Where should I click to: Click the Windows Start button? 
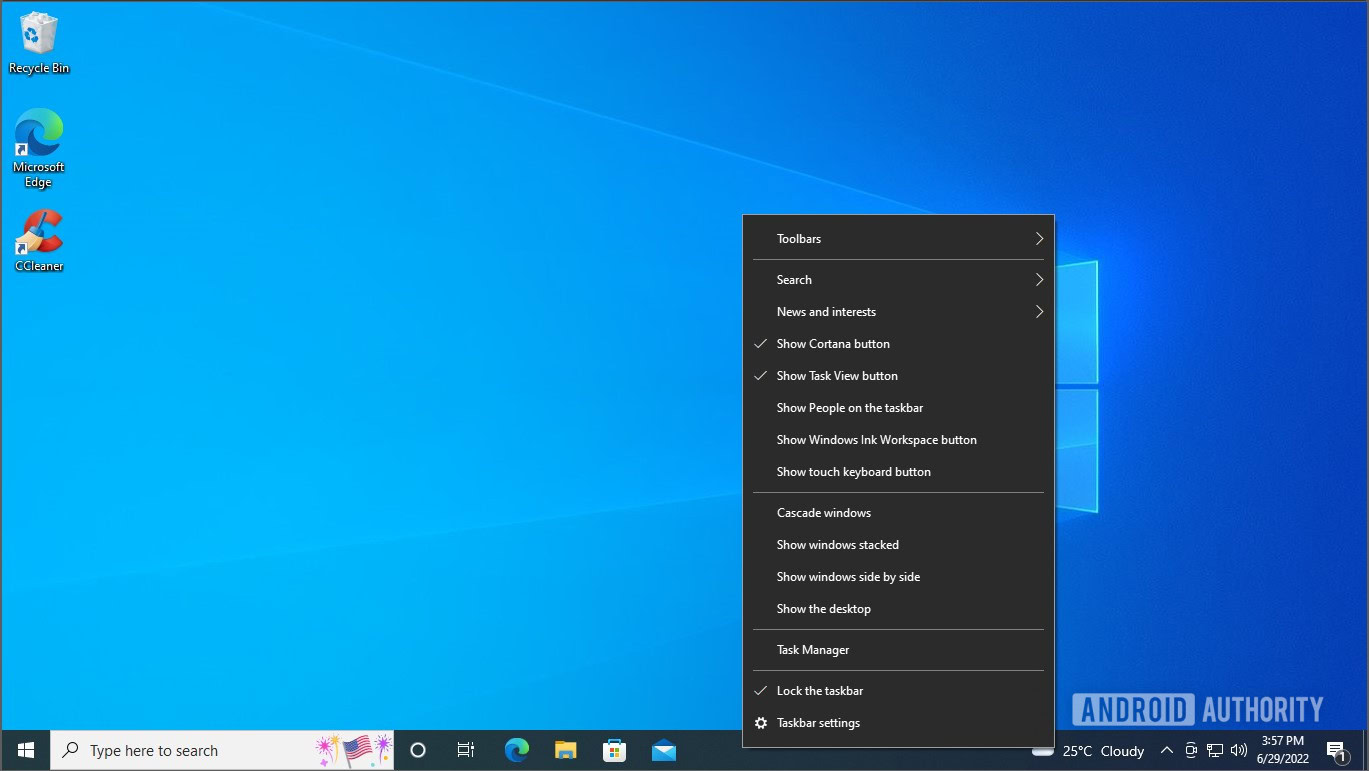pos(26,750)
